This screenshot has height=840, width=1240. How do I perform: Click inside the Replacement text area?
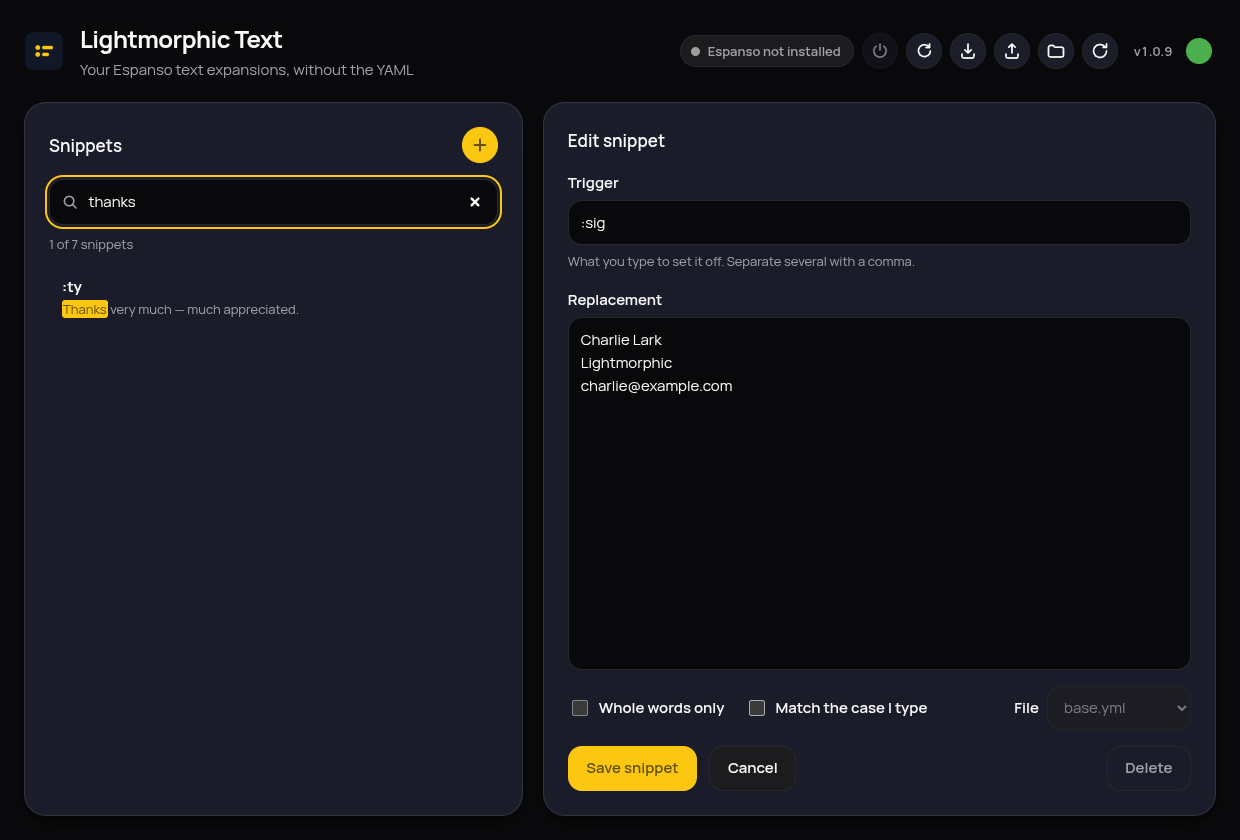[879, 494]
